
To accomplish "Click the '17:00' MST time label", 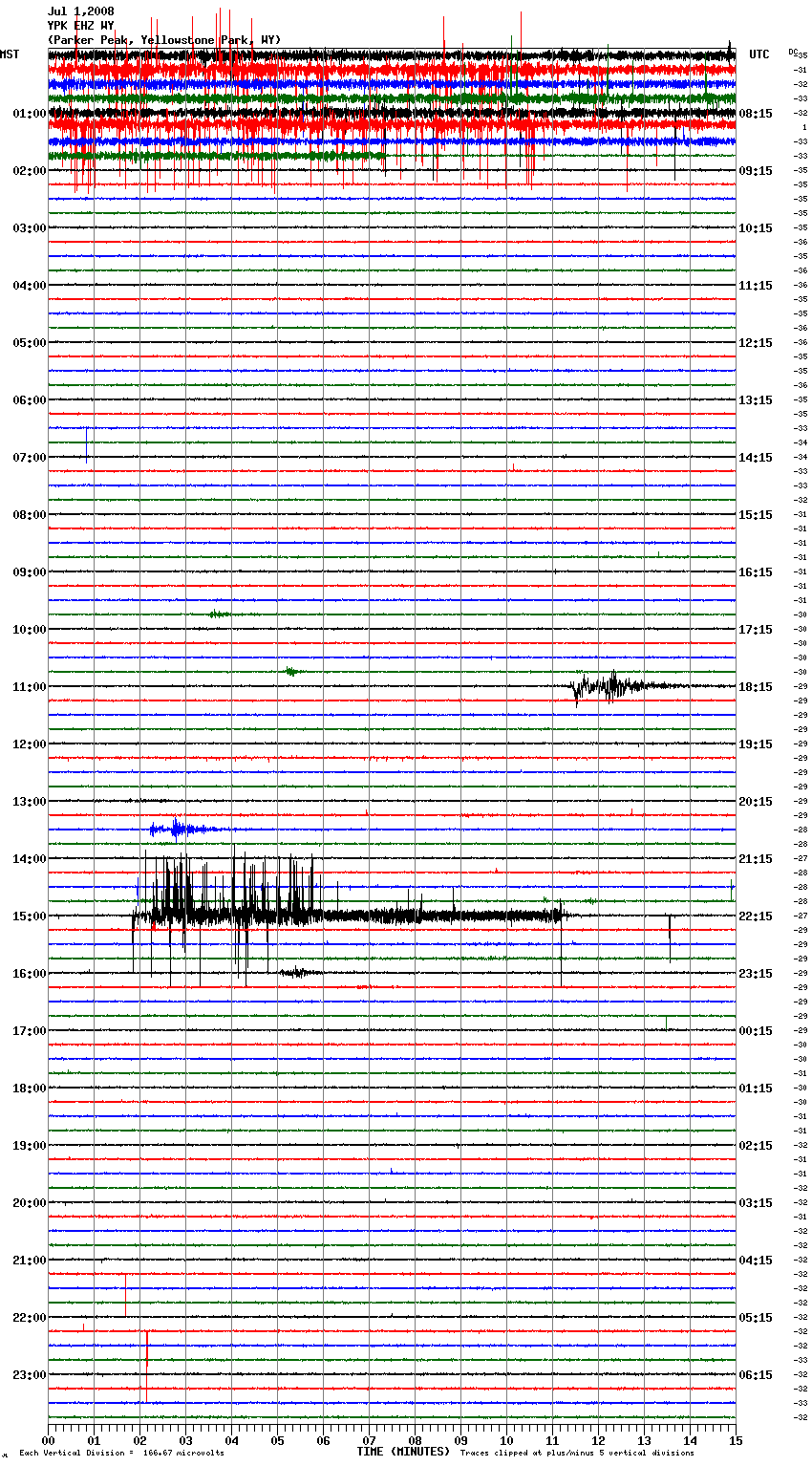I will pyautogui.click(x=29, y=1031).
